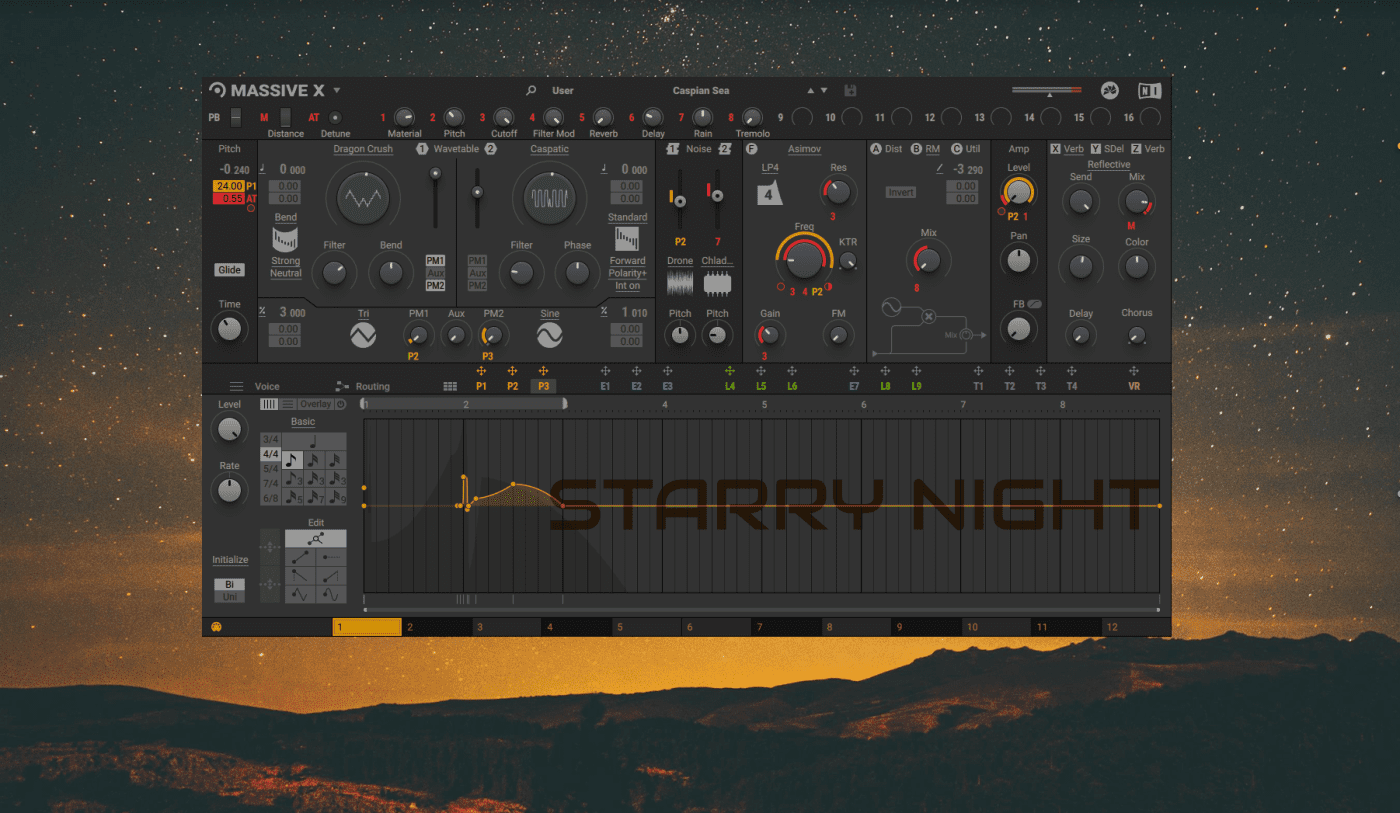Screen dimensions: 1400x813
Task: Click the Voice panel hamburger icon
Action: click(236, 386)
